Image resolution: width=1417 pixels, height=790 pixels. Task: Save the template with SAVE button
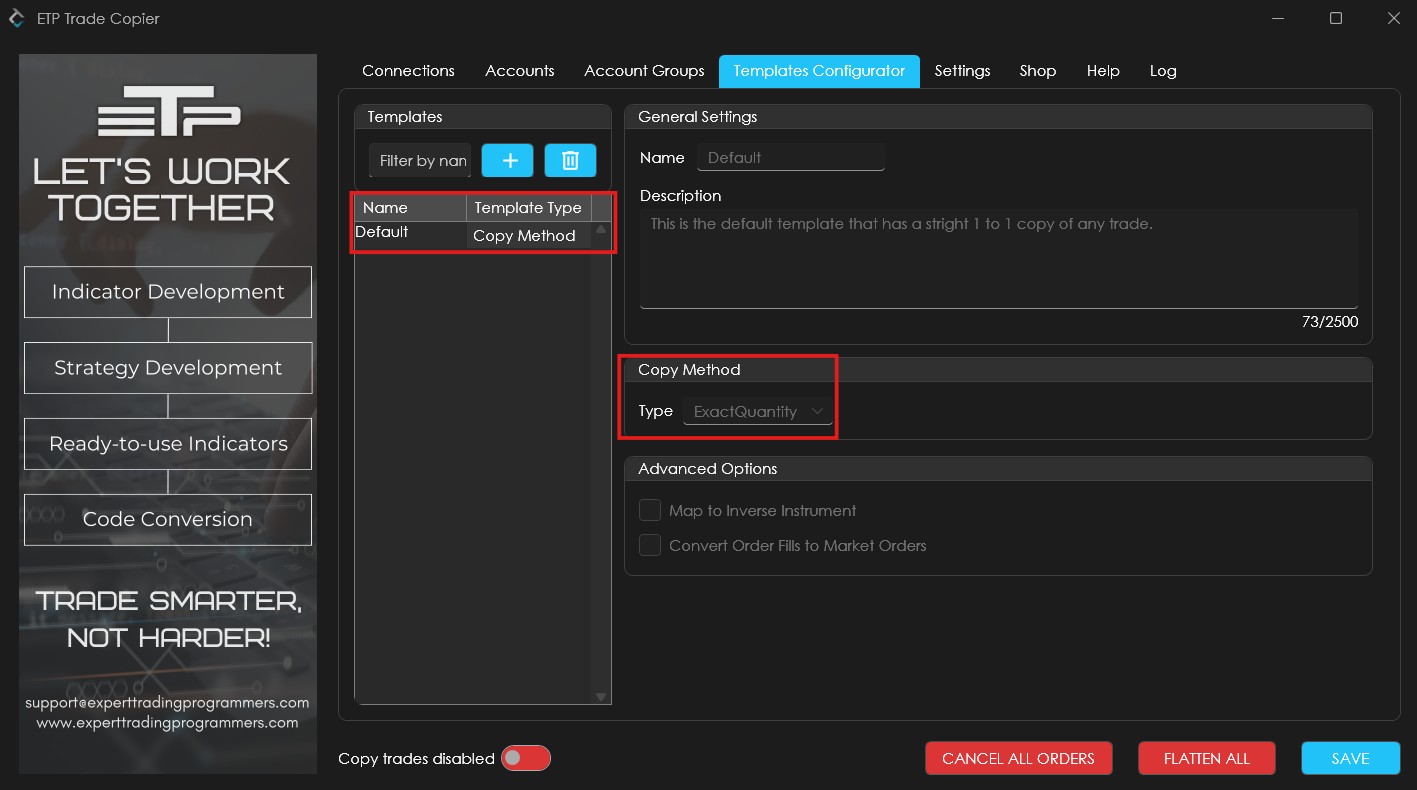point(1350,758)
